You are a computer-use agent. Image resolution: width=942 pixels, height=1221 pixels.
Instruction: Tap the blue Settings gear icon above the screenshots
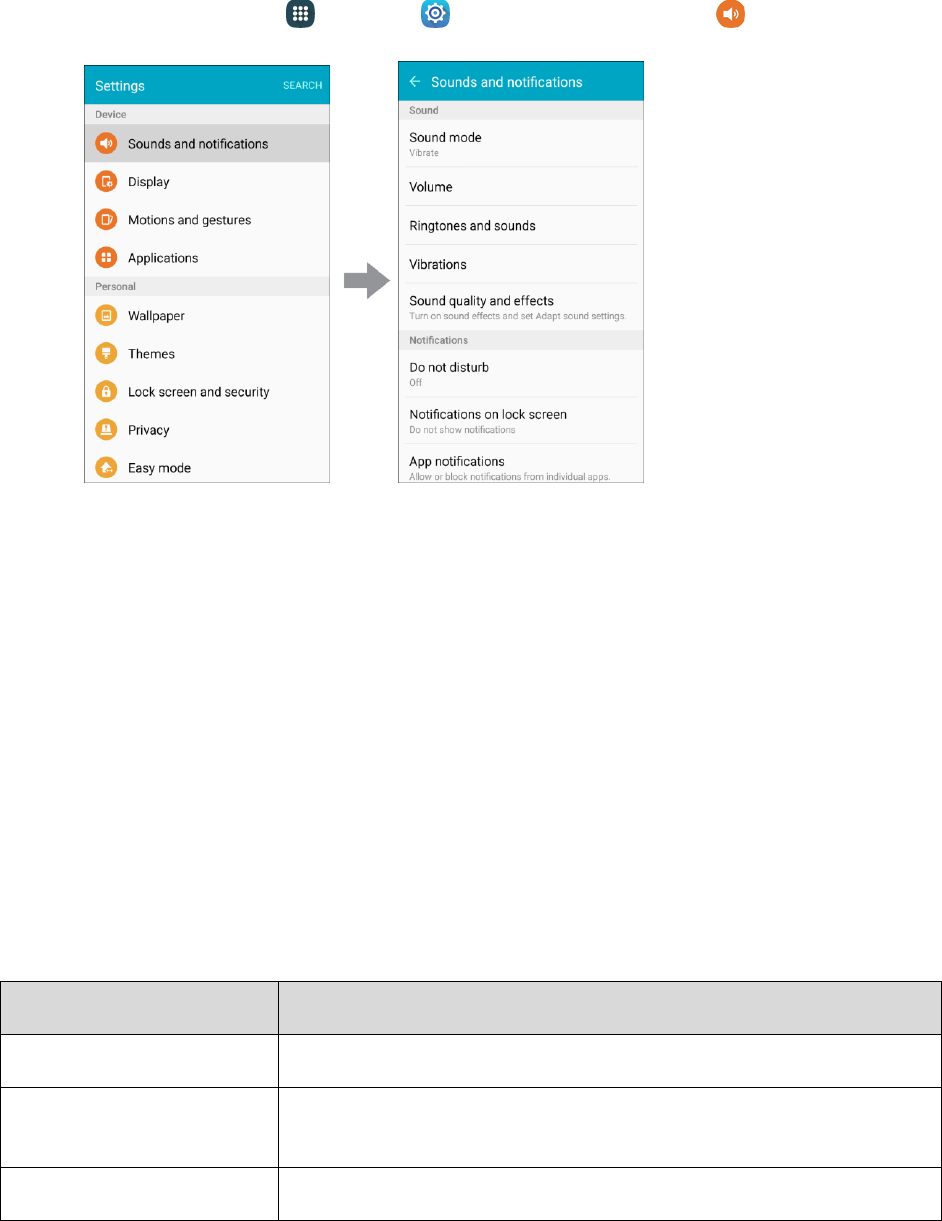(x=435, y=14)
